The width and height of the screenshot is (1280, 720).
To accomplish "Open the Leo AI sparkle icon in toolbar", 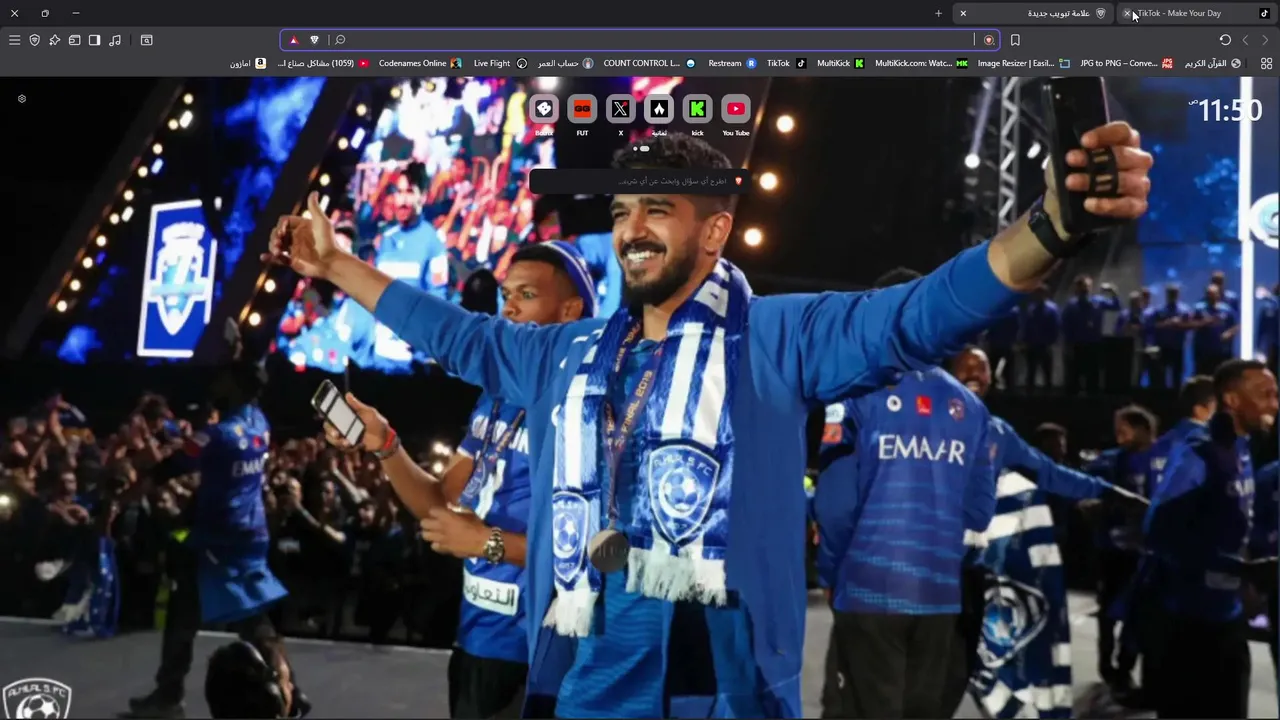I will coord(54,40).
